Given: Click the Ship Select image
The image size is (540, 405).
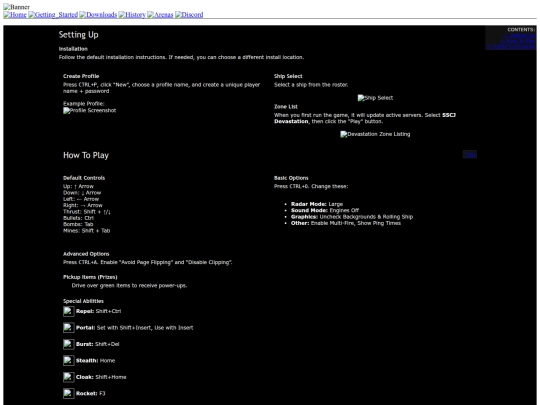Looking at the screenshot, I should click(375, 98).
